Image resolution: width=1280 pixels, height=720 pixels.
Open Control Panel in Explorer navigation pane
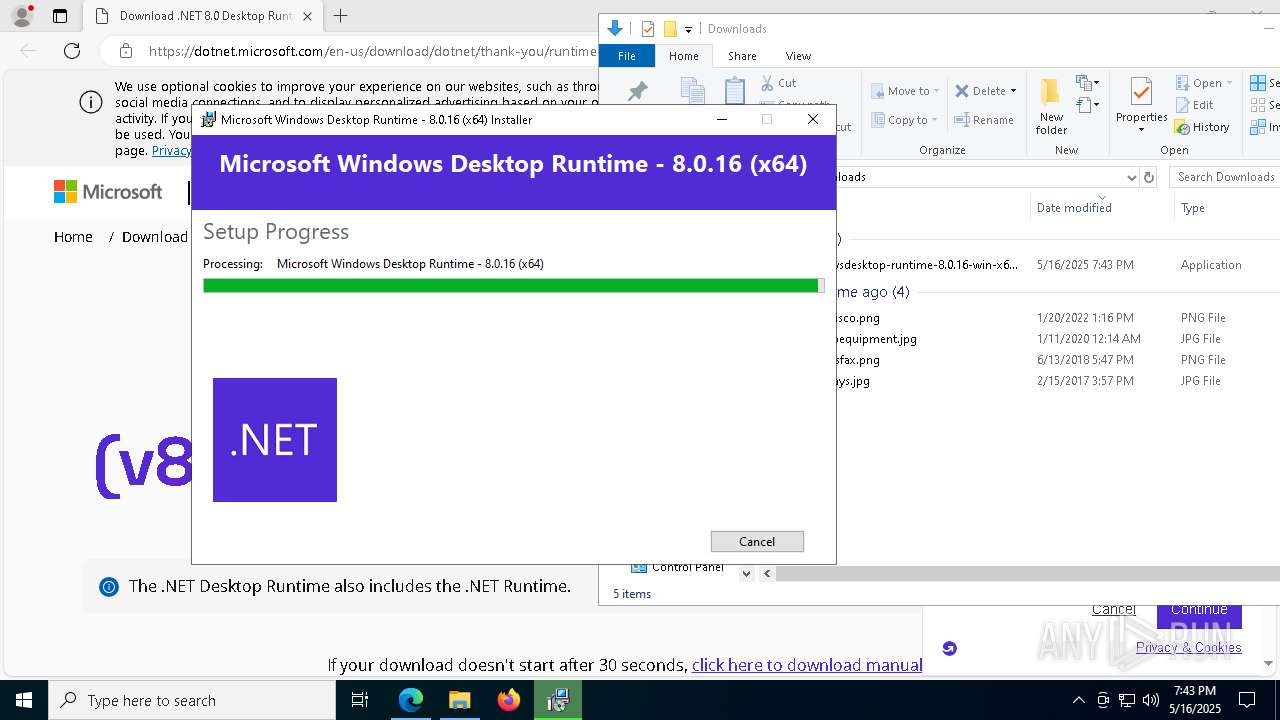pyautogui.click(x=678, y=568)
